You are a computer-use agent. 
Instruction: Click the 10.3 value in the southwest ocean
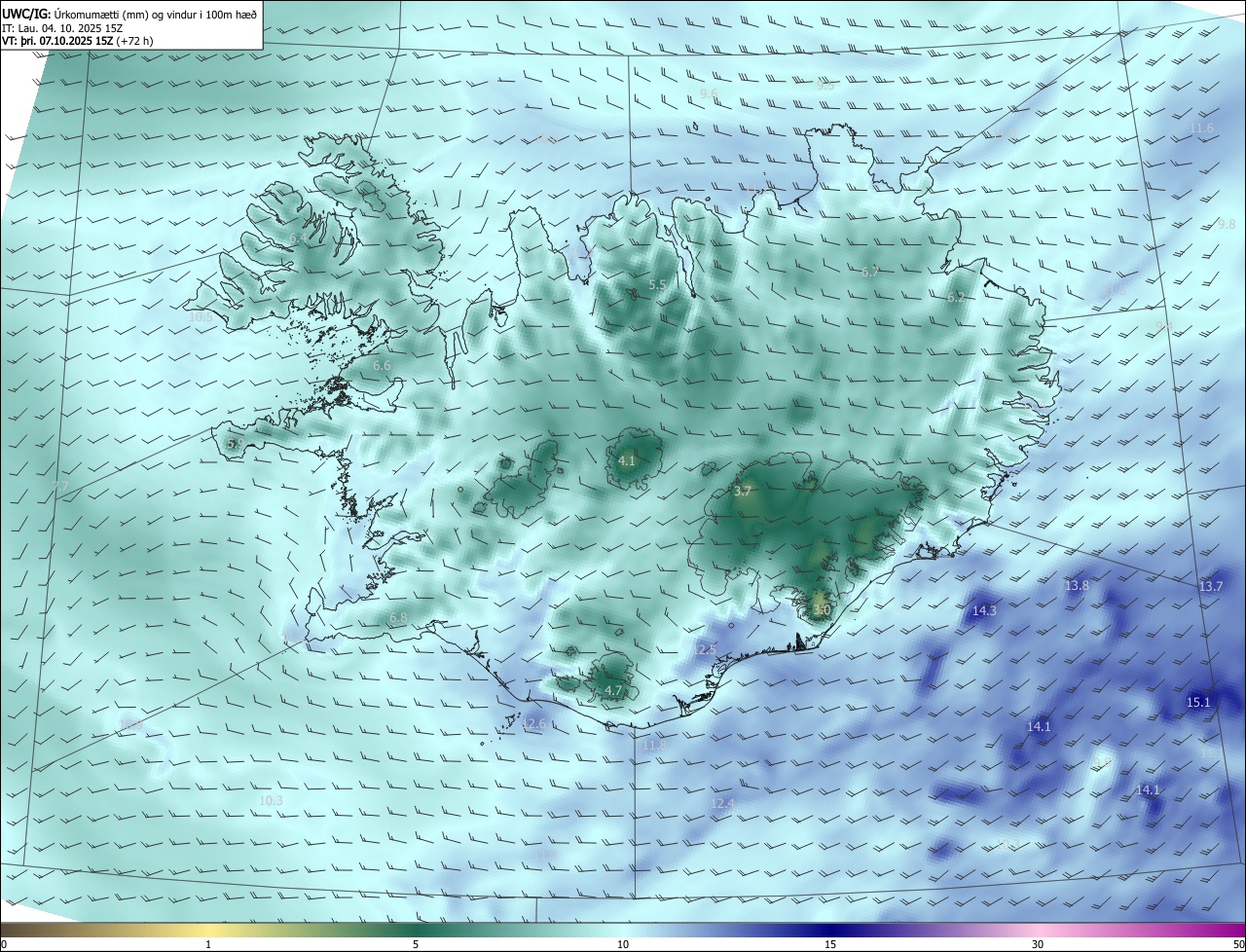click(271, 801)
